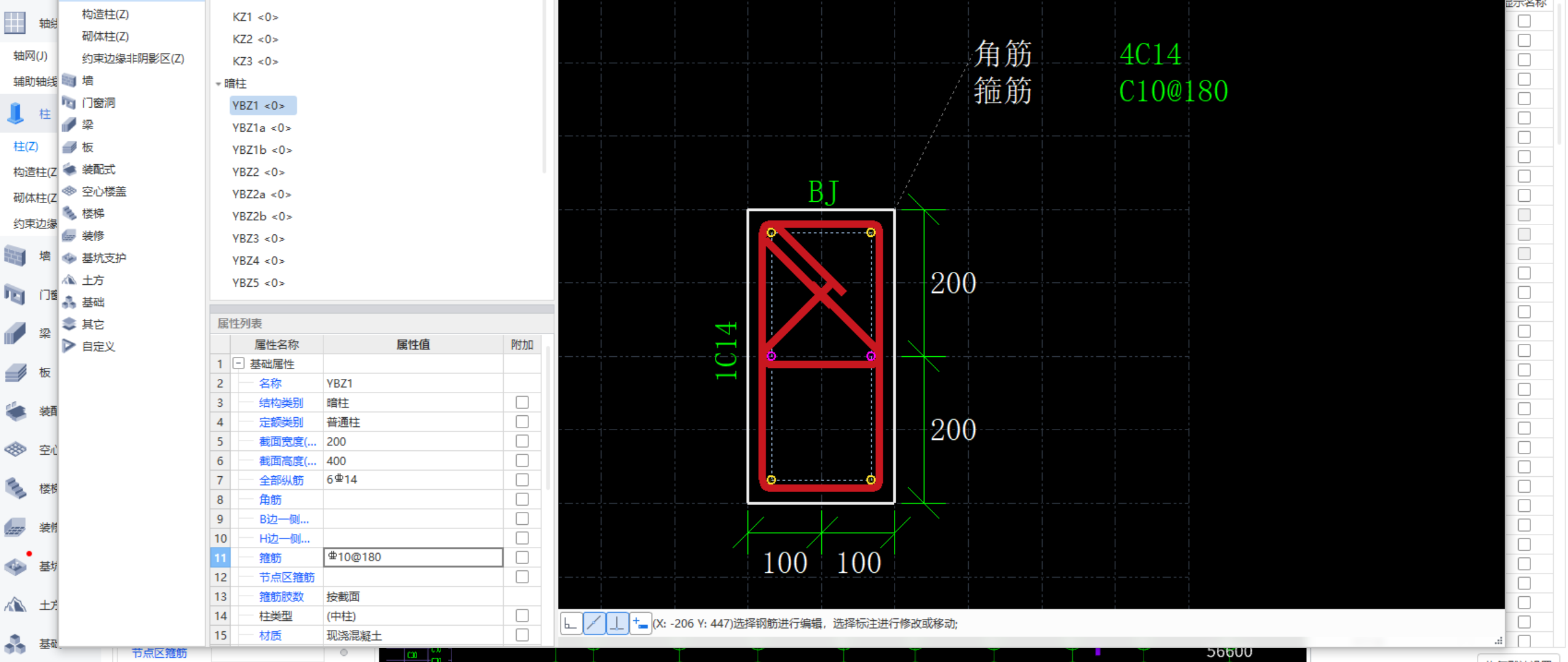Click the 空心楼盖 icon in popup list
Image resolution: width=1568 pixels, height=662 pixels.
(70, 191)
